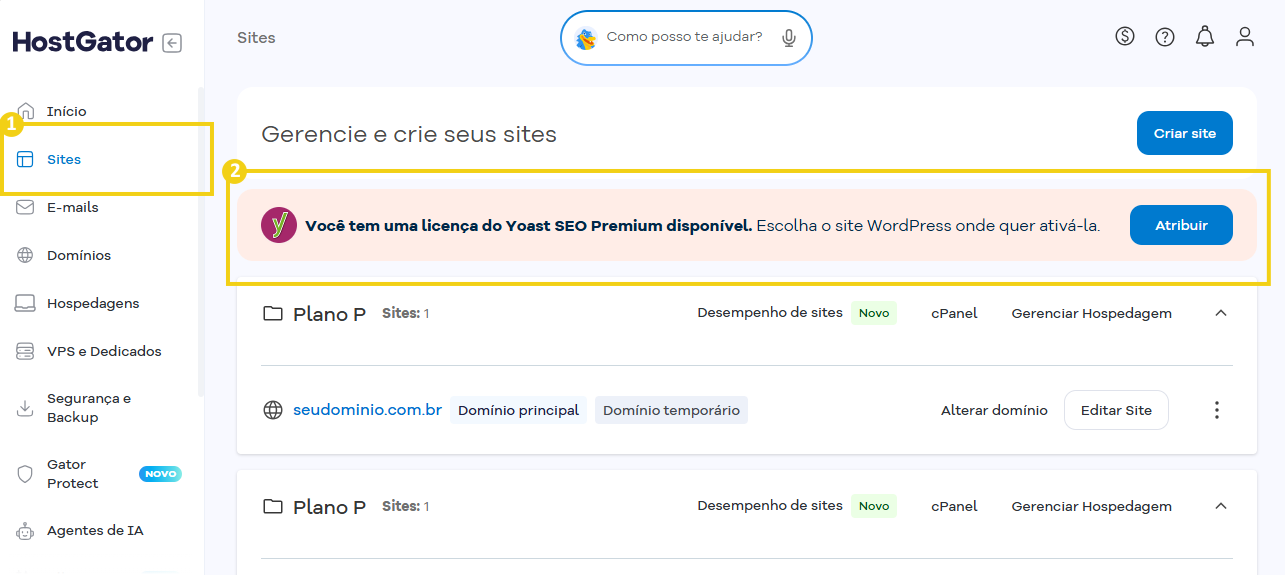
Task: Click the NOVO badge next to Gator Protect
Action: 160,474
